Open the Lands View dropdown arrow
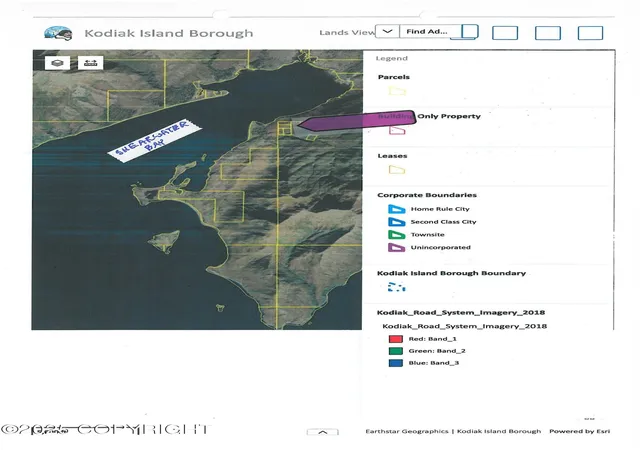This screenshot has width=640, height=450. click(387, 31)
